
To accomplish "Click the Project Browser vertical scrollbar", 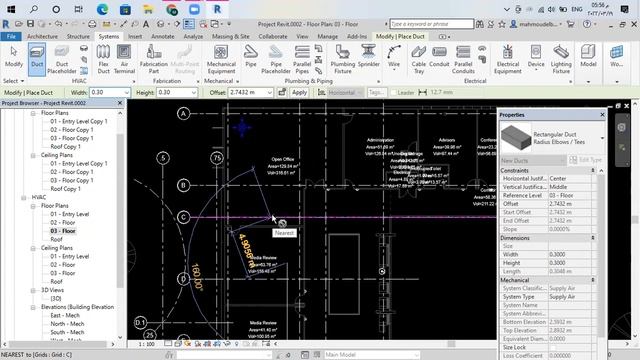I will [120, 211].
